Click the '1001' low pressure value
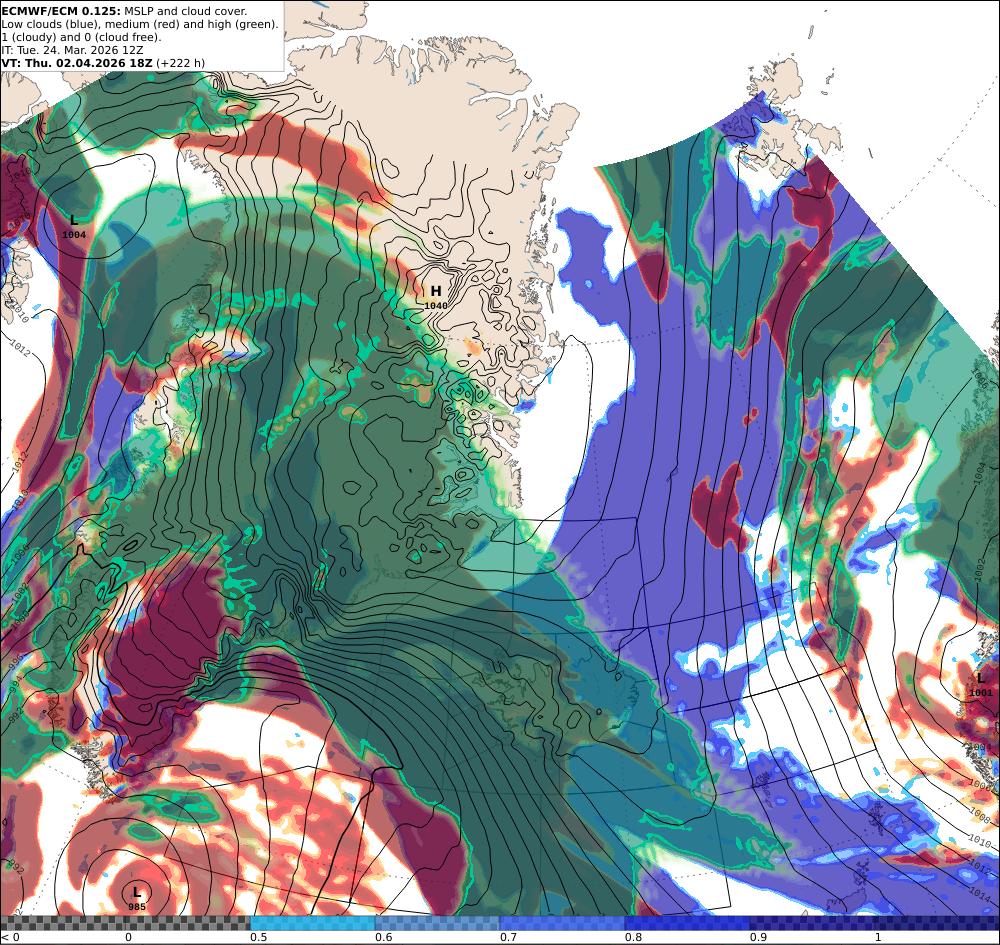Viewport: 1000px width, 945px height. [981, 693]
